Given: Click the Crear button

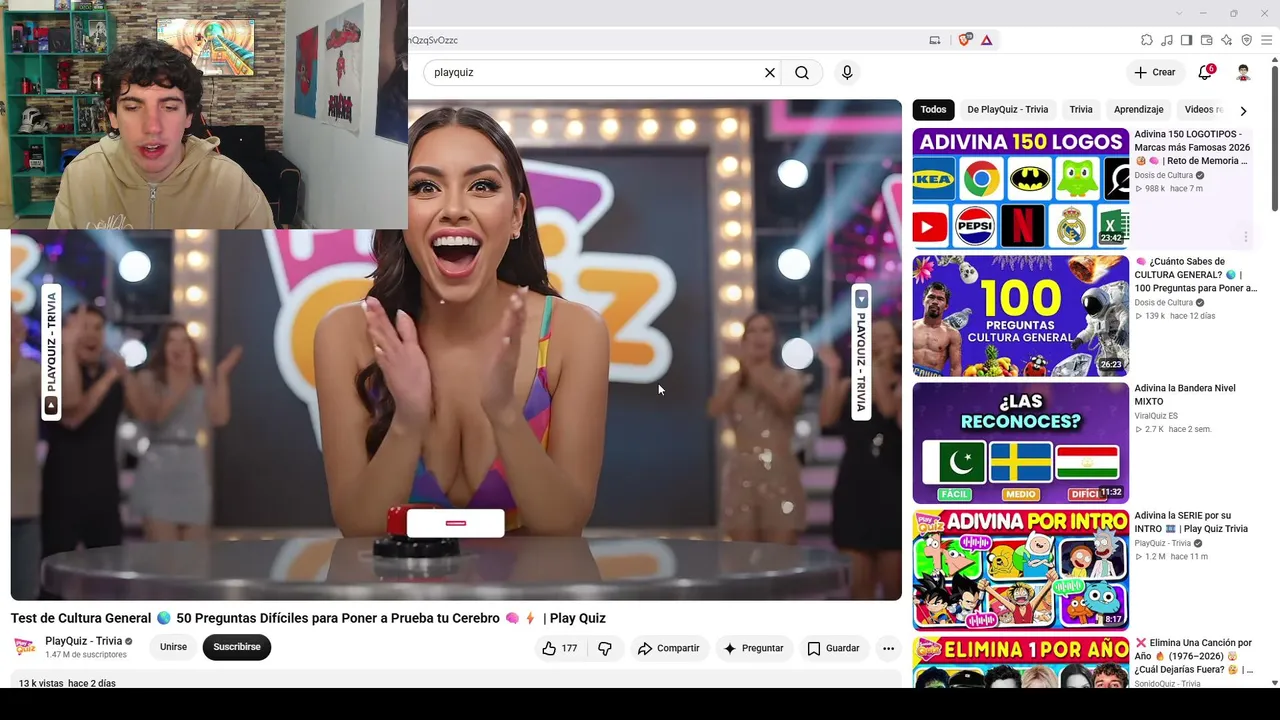Looking at the screenshot, I should tap(1155, 72).
